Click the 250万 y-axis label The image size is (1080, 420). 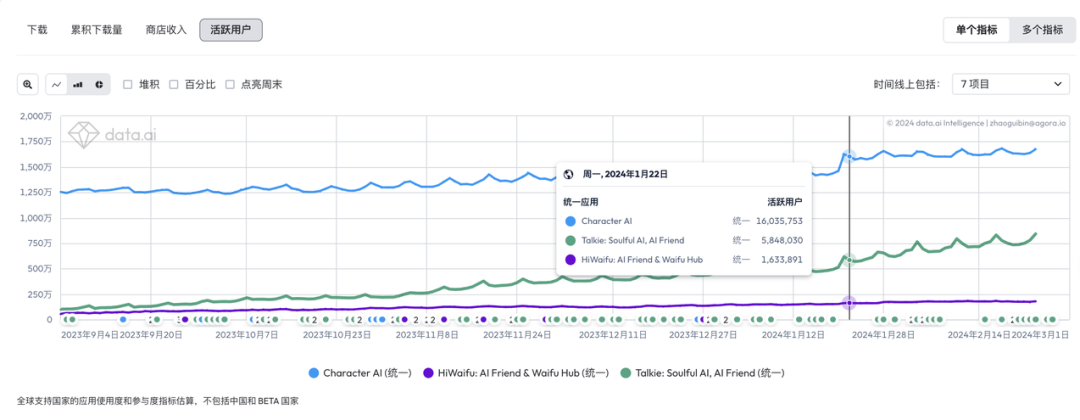click(41, 294)
